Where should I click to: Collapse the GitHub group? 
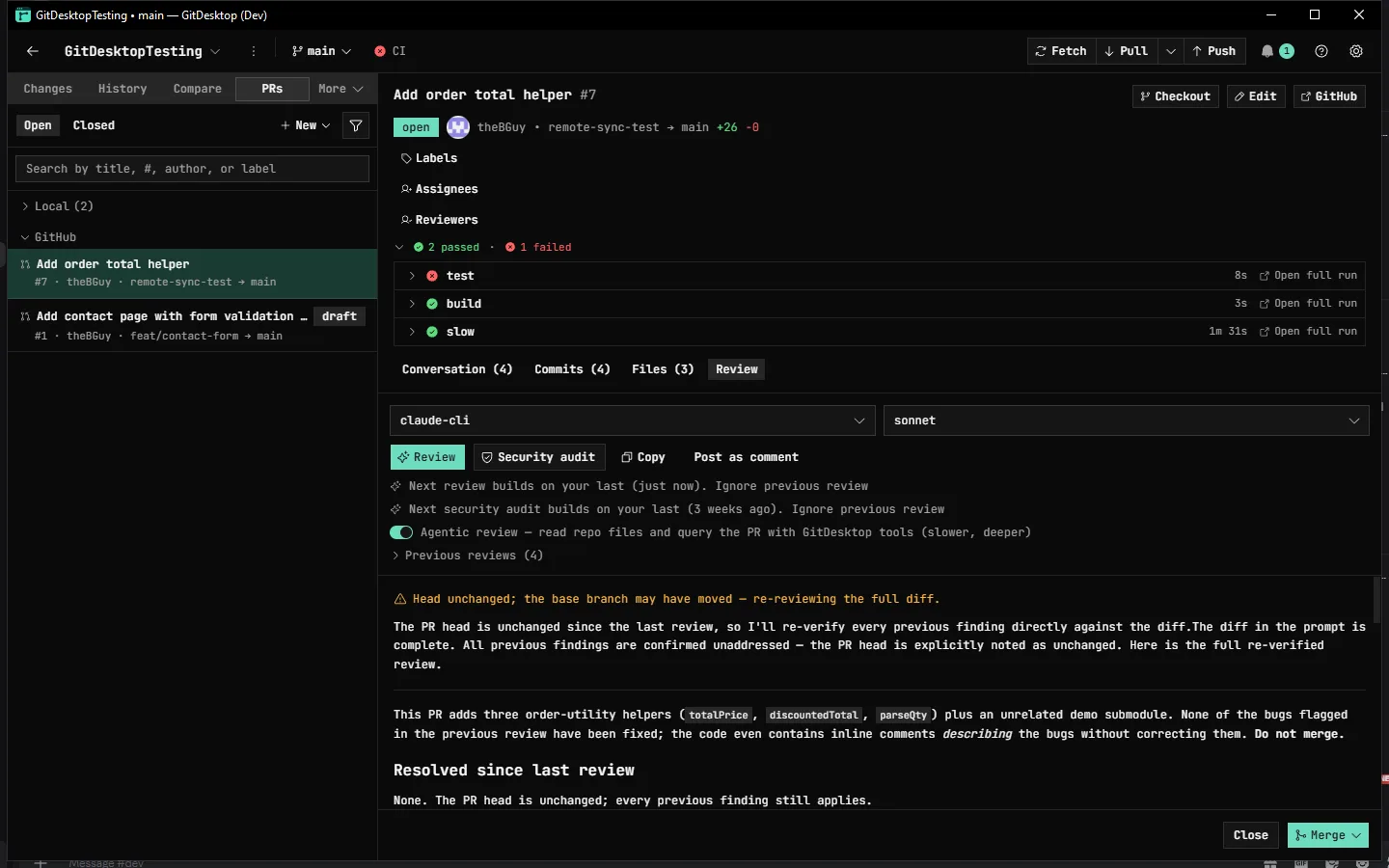[48, 237]
